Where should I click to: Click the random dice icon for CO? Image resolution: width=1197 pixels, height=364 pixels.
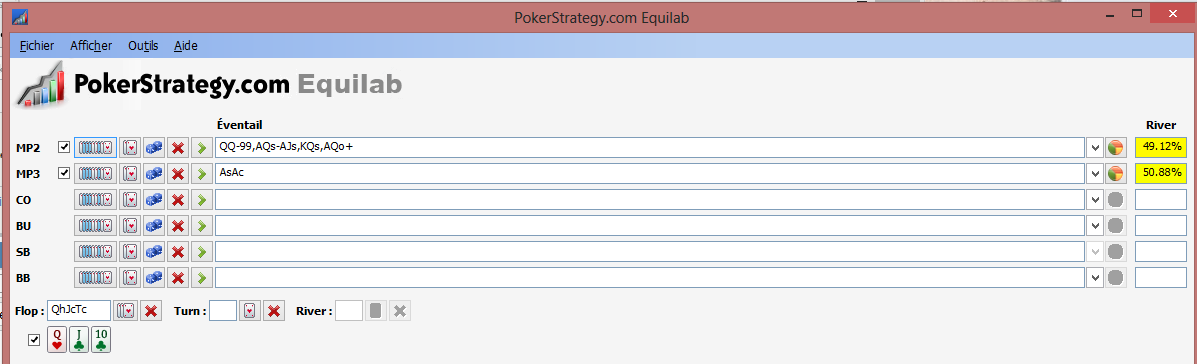pyautogui.click(x=154, y=200)
